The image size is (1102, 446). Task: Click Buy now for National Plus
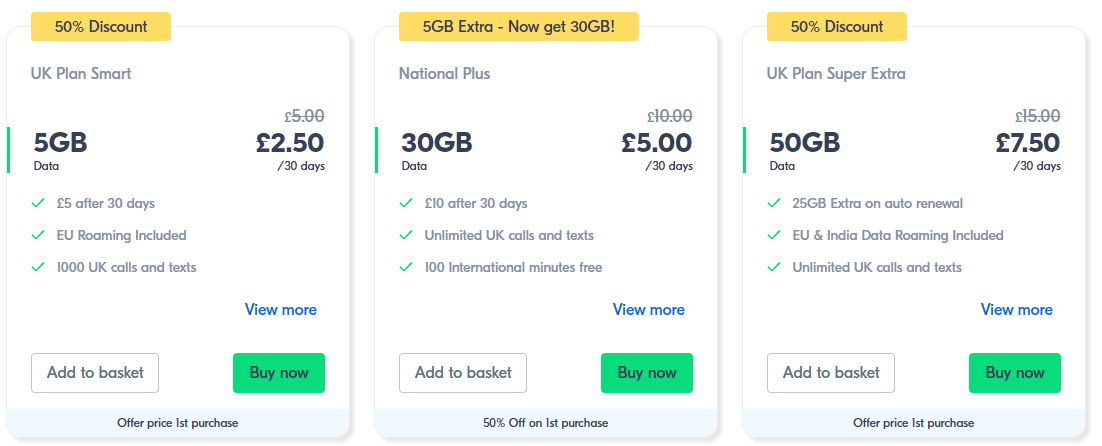tap(647, 373)
